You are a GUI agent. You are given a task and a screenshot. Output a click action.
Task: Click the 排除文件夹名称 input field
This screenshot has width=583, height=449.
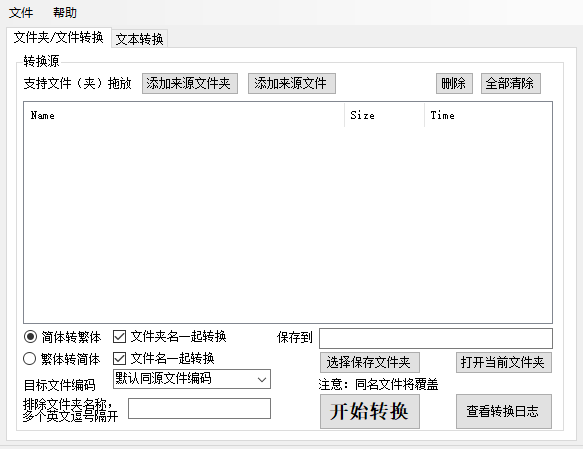coord(199,408)
